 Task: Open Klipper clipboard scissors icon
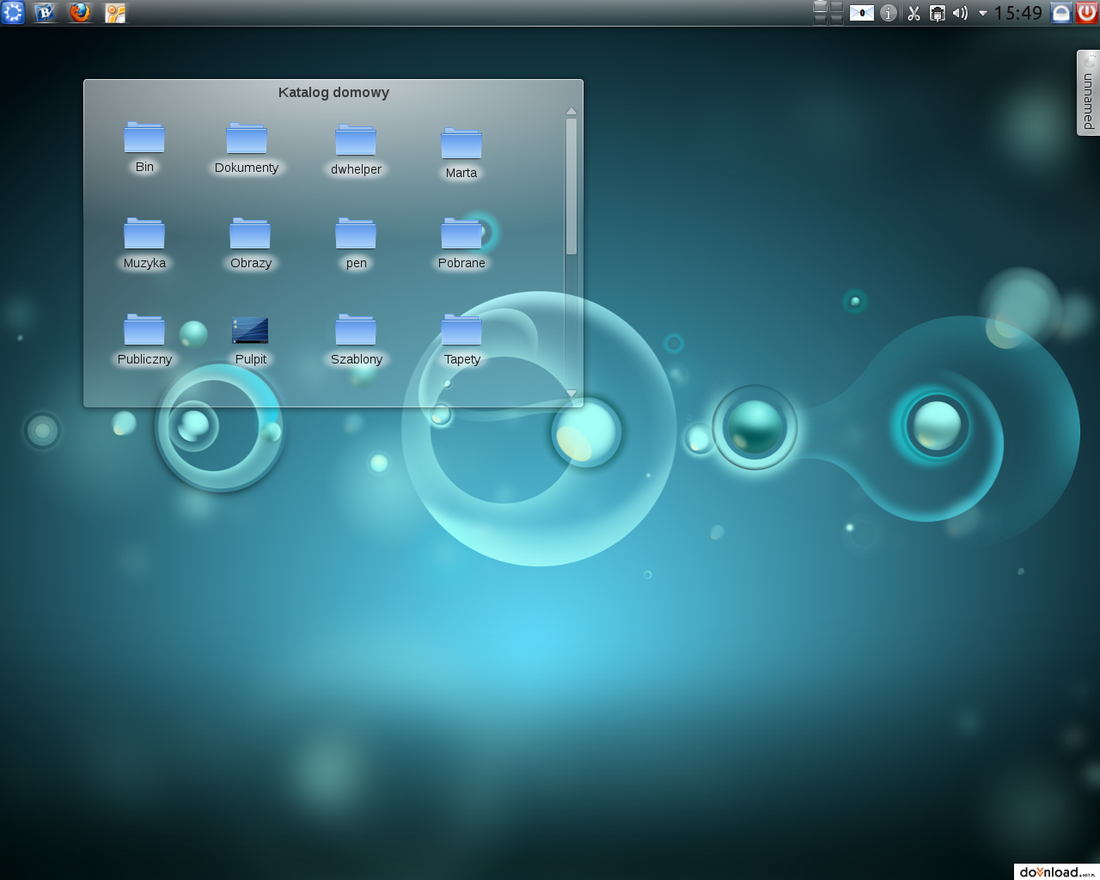pyautogui.click(x=913, y=13)
